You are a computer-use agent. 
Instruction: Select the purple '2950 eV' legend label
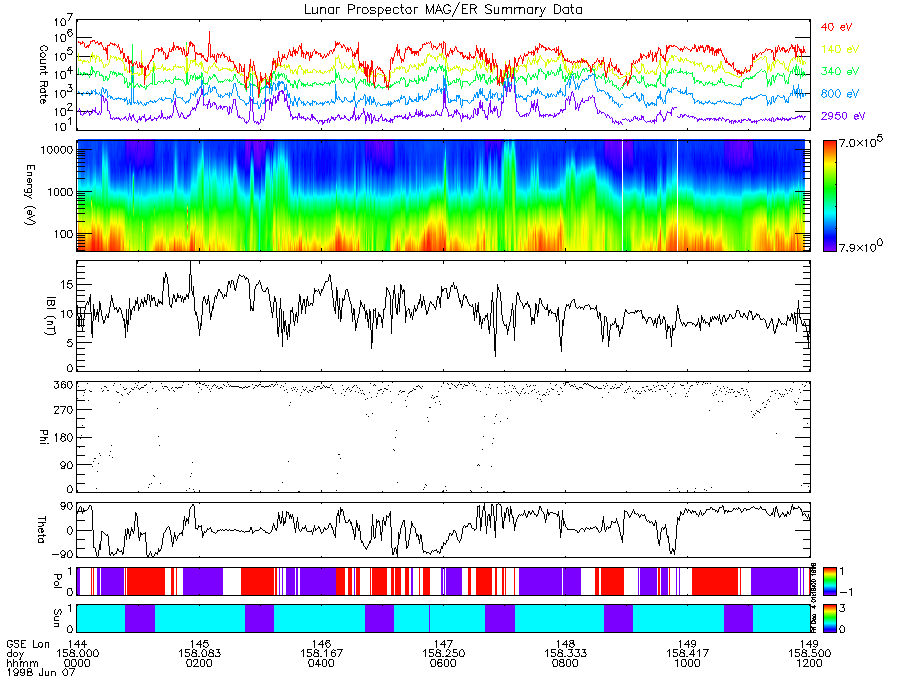(x=843, y=116)
